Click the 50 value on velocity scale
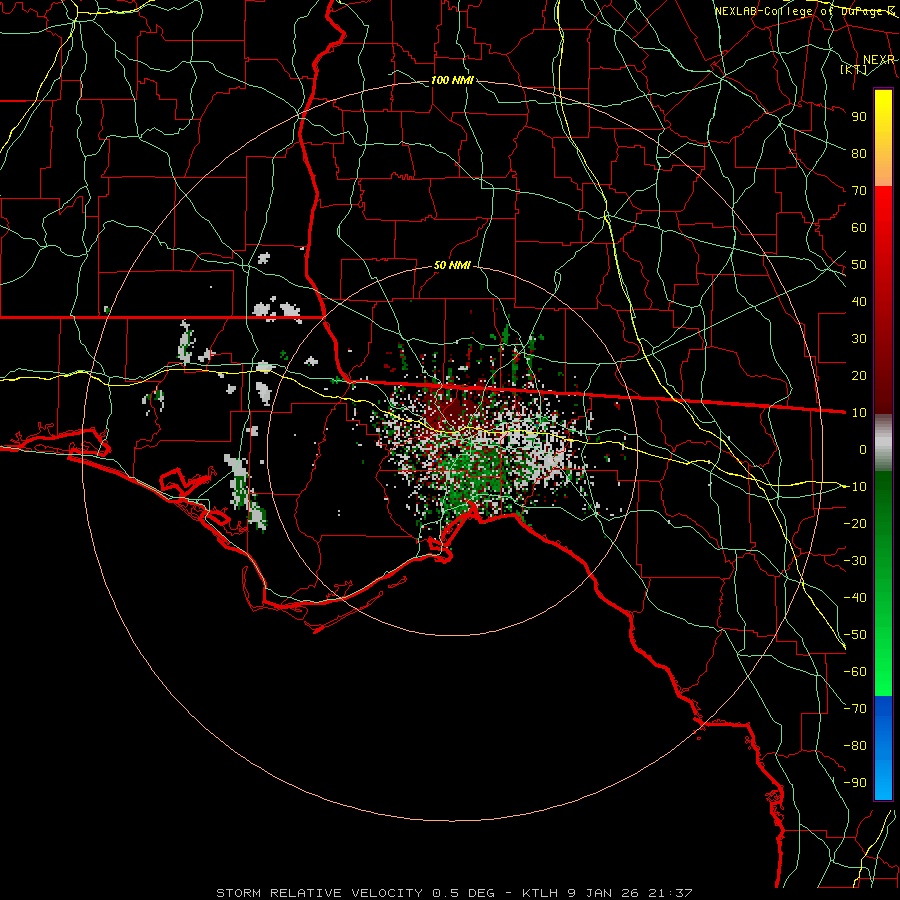 point(859,265)
